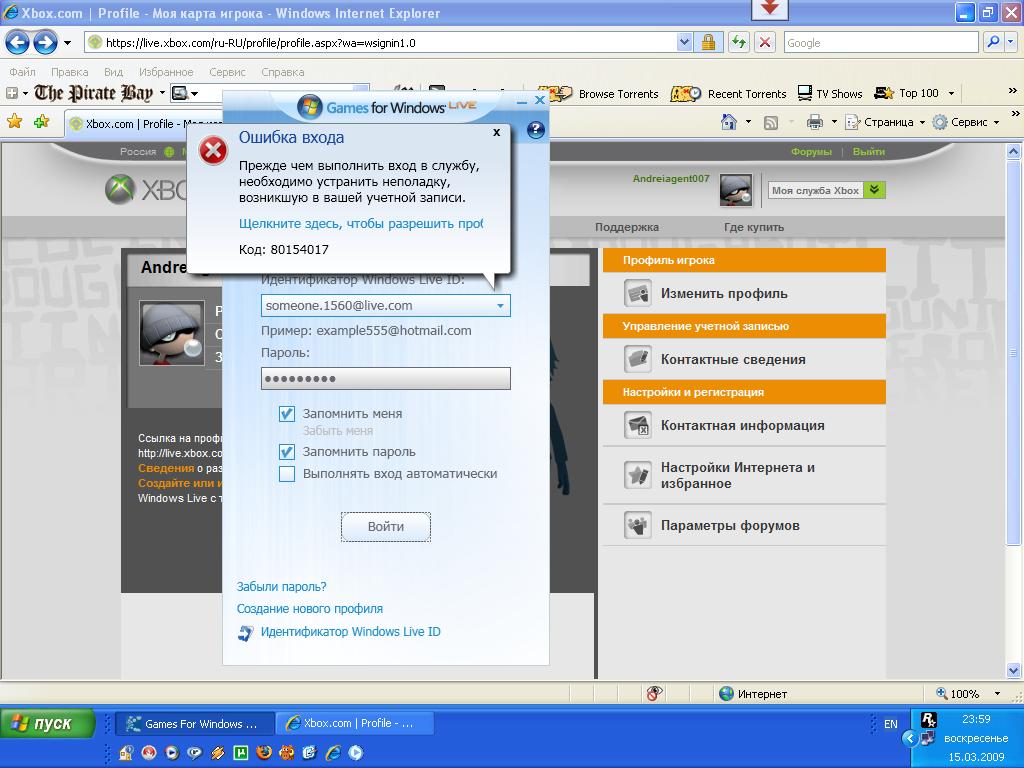Click into the Пароль password field
Screen dimensions: 1024x768
[385, 379]
